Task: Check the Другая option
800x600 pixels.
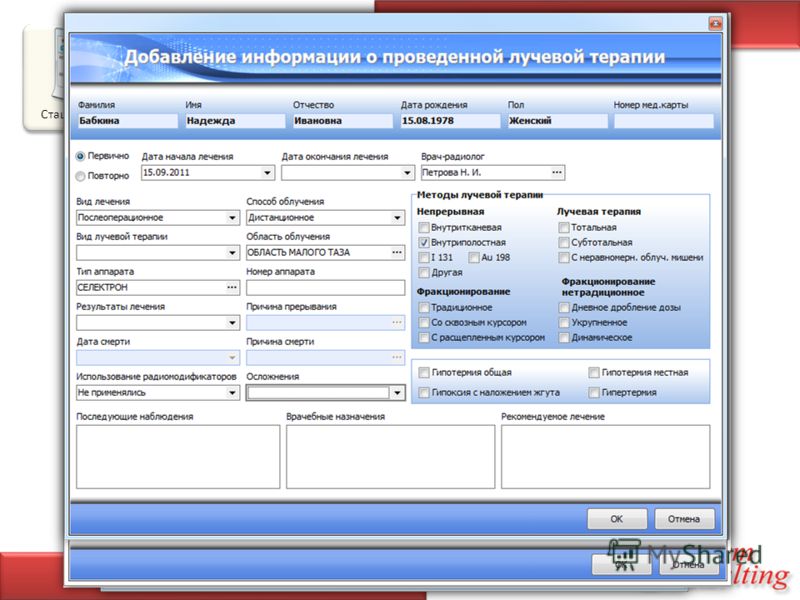Action: [x=423, y=272]
